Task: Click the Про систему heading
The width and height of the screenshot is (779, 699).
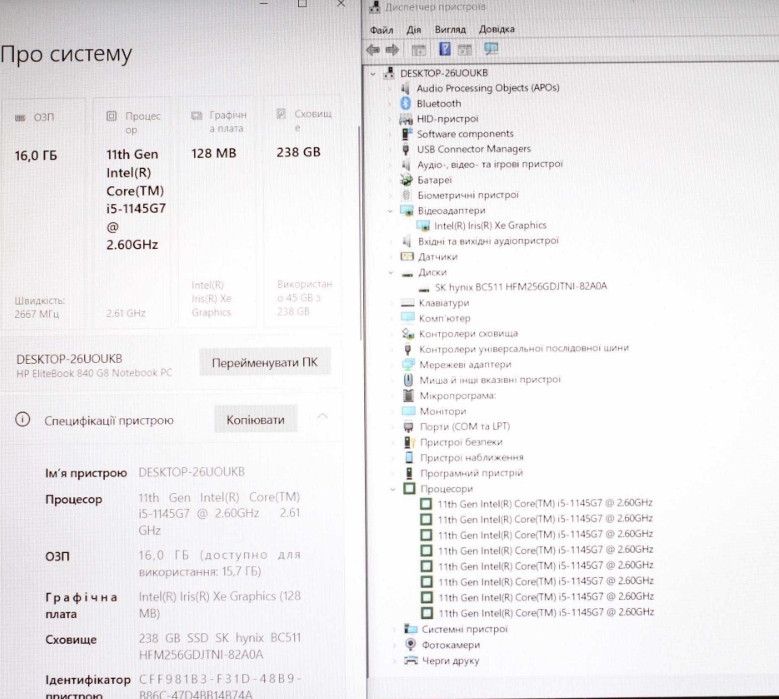Action: point(66,54)
